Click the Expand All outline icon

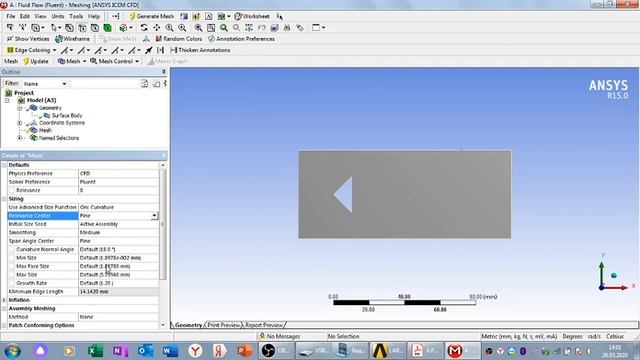[144, 83]
